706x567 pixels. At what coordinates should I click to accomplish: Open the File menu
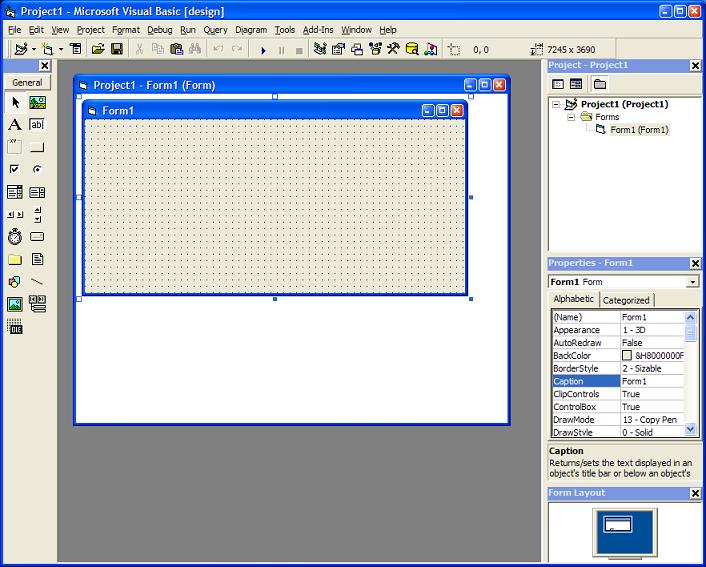pos(14,30)
